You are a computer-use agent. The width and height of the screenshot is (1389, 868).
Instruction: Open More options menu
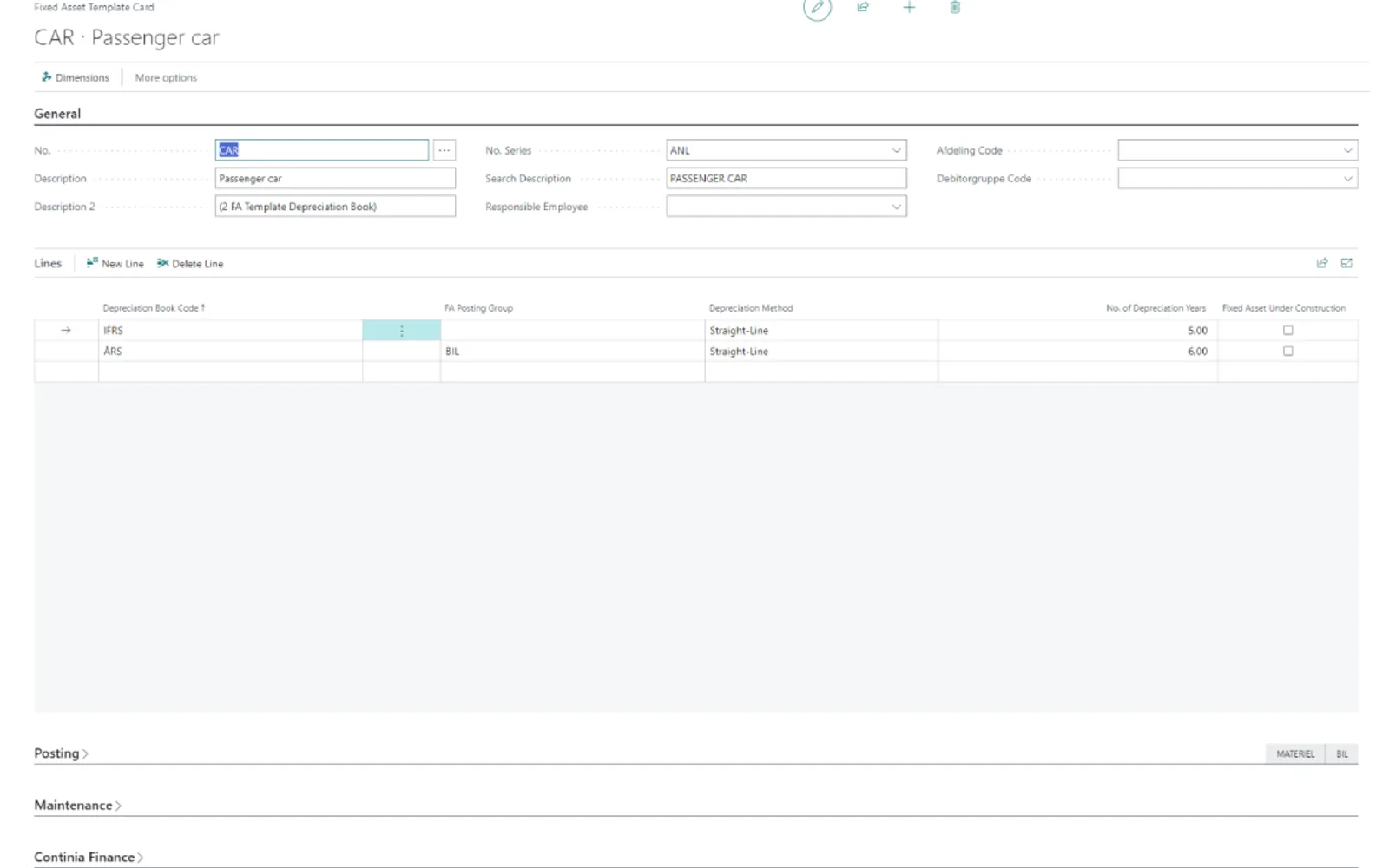click(x=166, y=77)
